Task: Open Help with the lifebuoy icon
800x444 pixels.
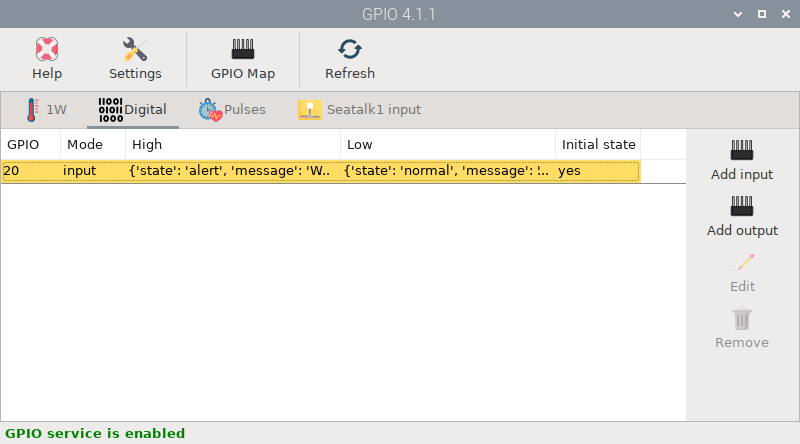Action: pyautogui.click(x=47, y=50)
